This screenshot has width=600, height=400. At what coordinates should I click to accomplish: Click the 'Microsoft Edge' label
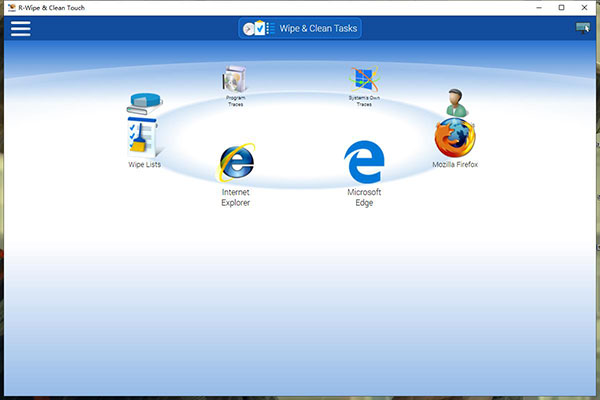(364, 198)
